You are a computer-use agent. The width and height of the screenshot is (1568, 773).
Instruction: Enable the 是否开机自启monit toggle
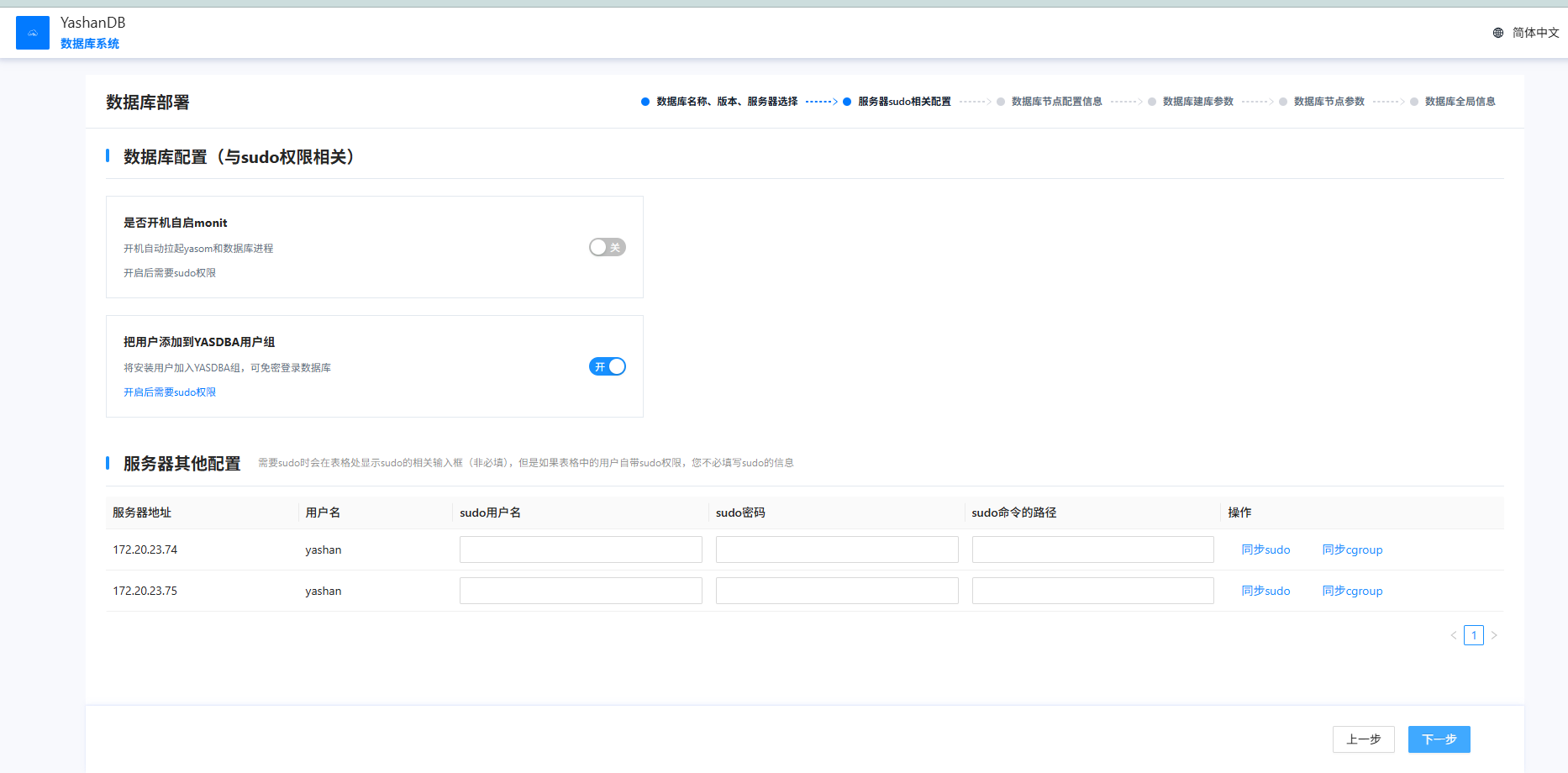(x=607, y=247)
